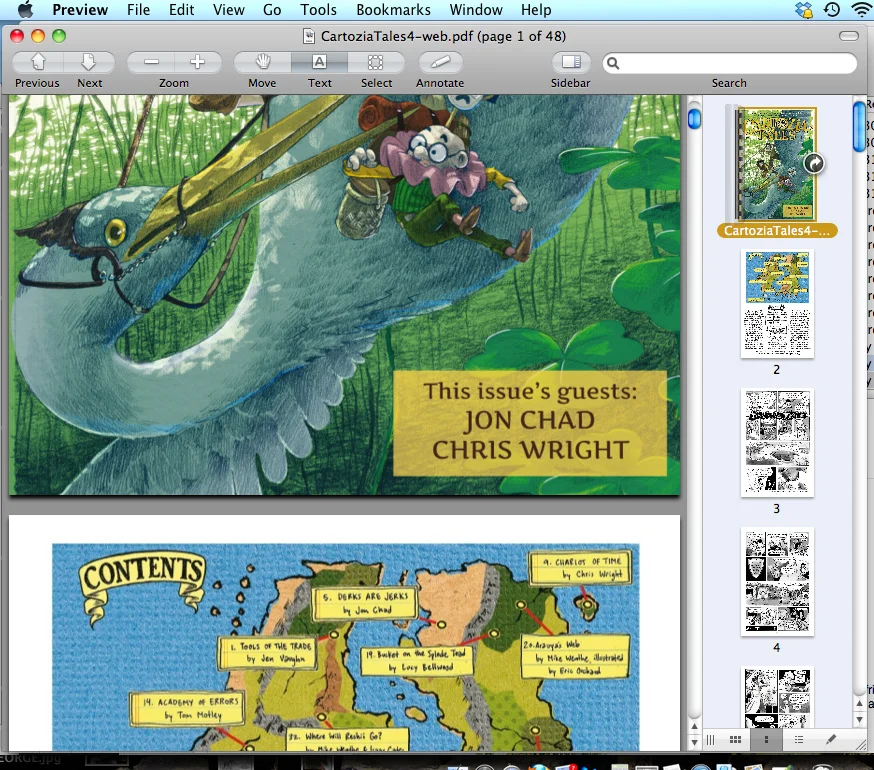This screenshot has width=874, height=770.
Task: Open the Edit menu
Action: click(x=182, y=9)
